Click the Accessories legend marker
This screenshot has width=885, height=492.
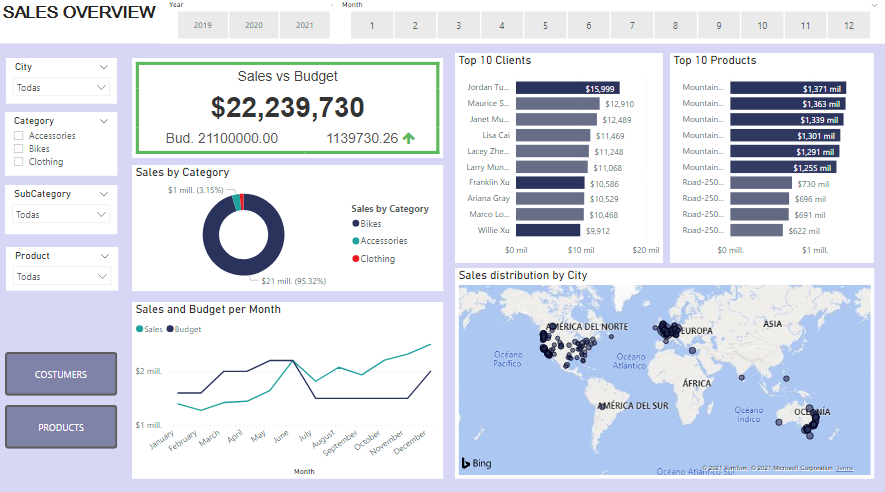click(x=356, y=241)
